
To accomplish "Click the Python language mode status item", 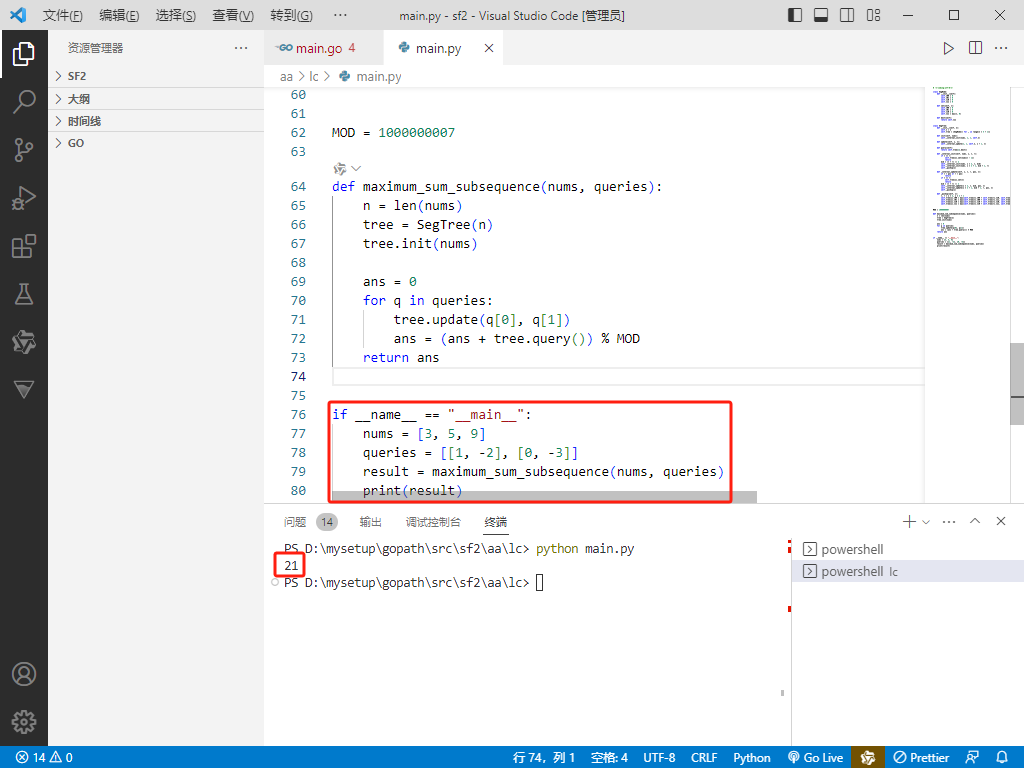I will (752, 757).
